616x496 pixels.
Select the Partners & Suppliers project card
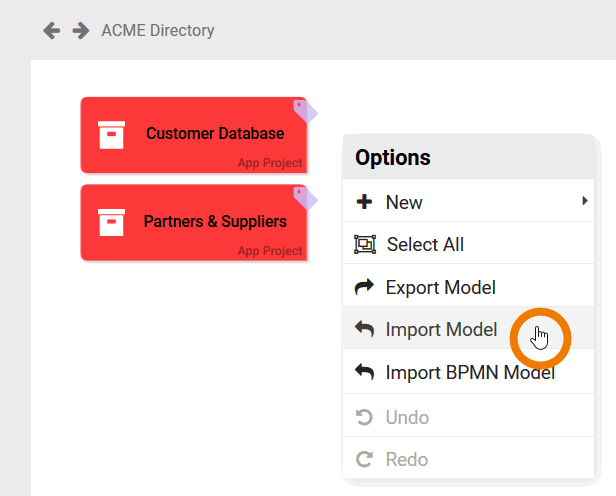(215, 222)
